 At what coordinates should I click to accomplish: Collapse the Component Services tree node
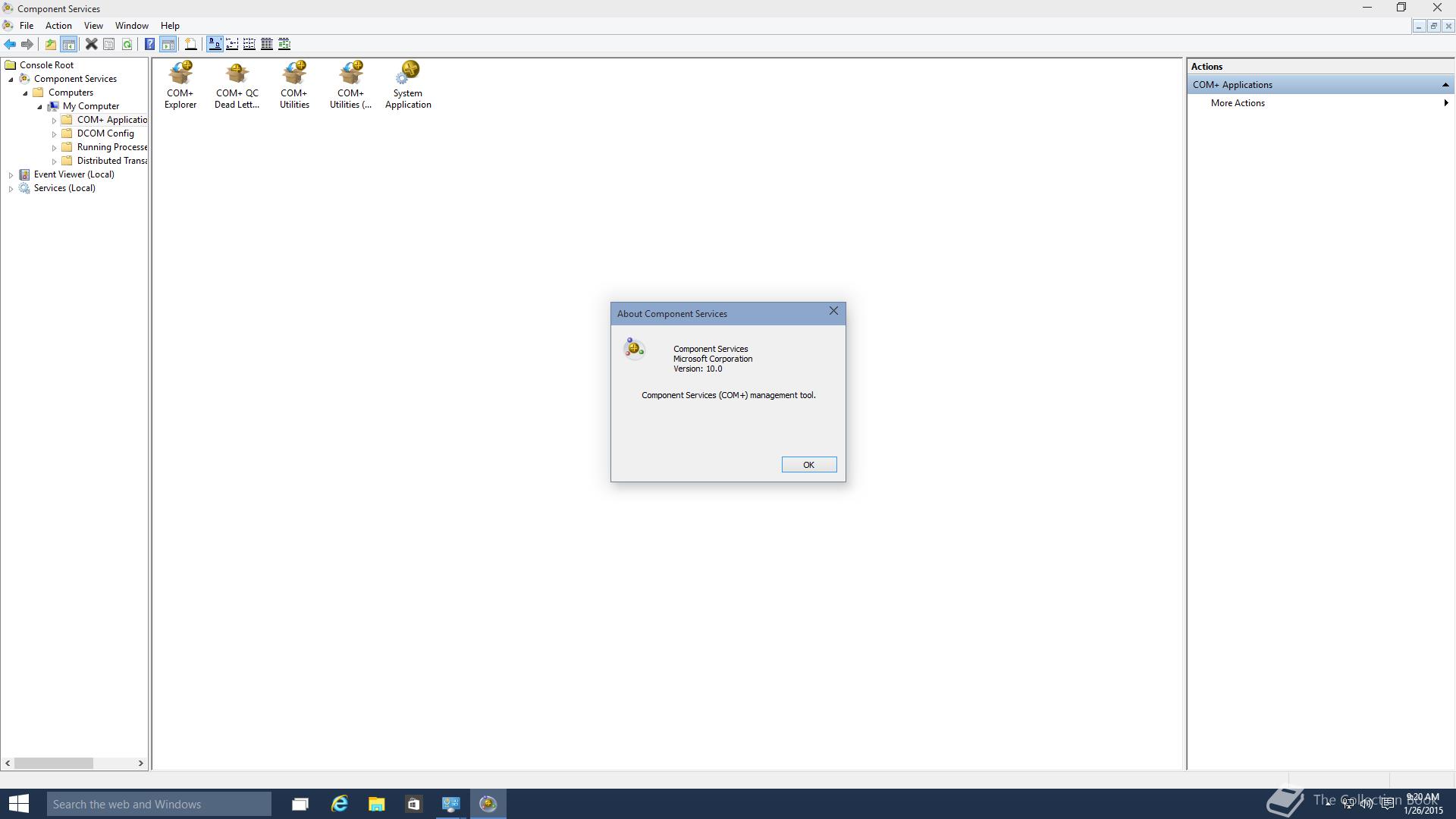(11, 79)
